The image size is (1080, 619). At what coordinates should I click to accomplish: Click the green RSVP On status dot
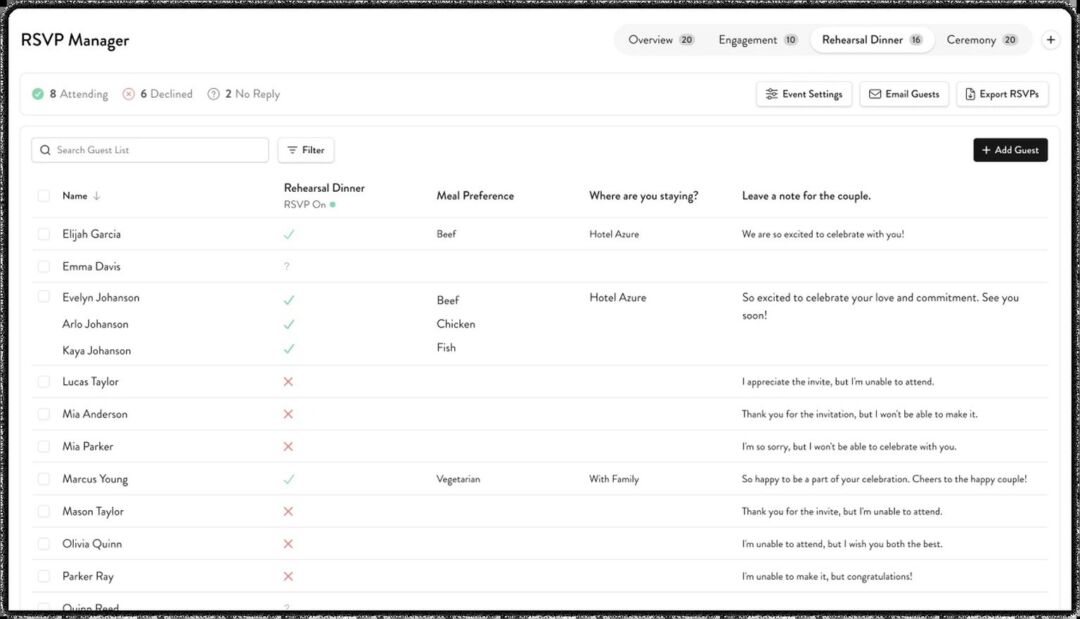tap(333, 204)
